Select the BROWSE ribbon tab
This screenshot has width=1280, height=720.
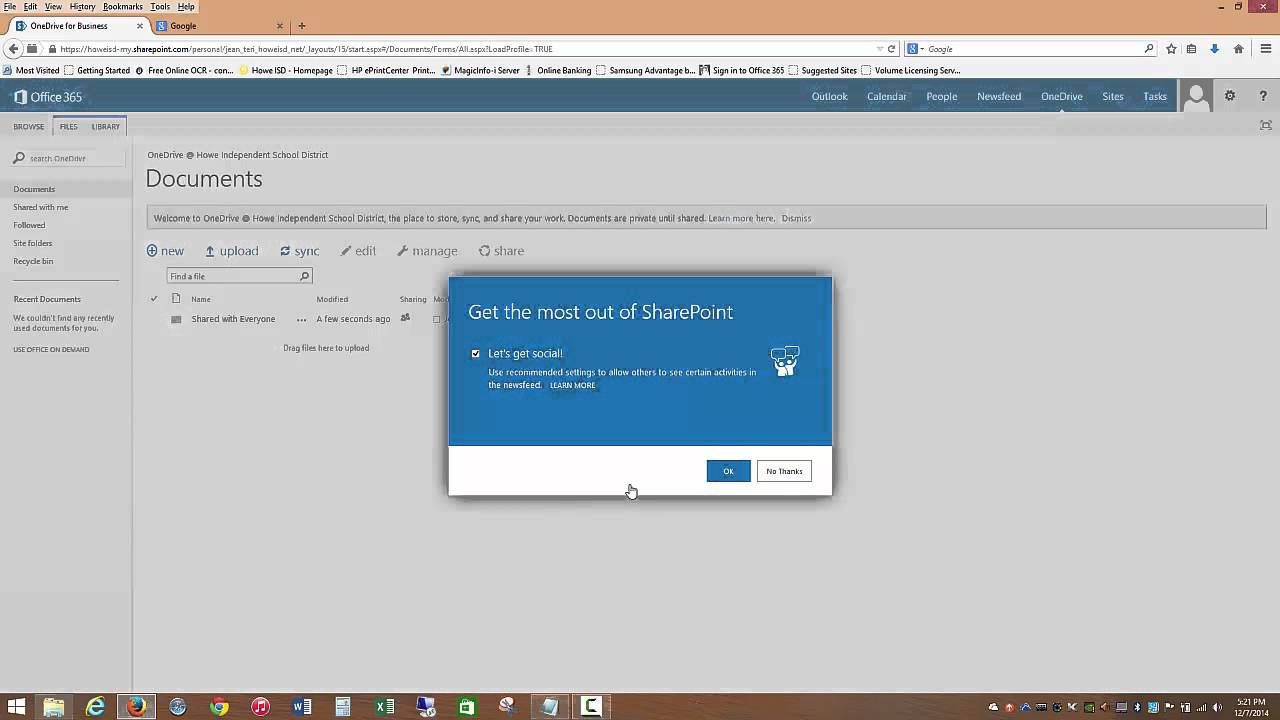point(28,127)
